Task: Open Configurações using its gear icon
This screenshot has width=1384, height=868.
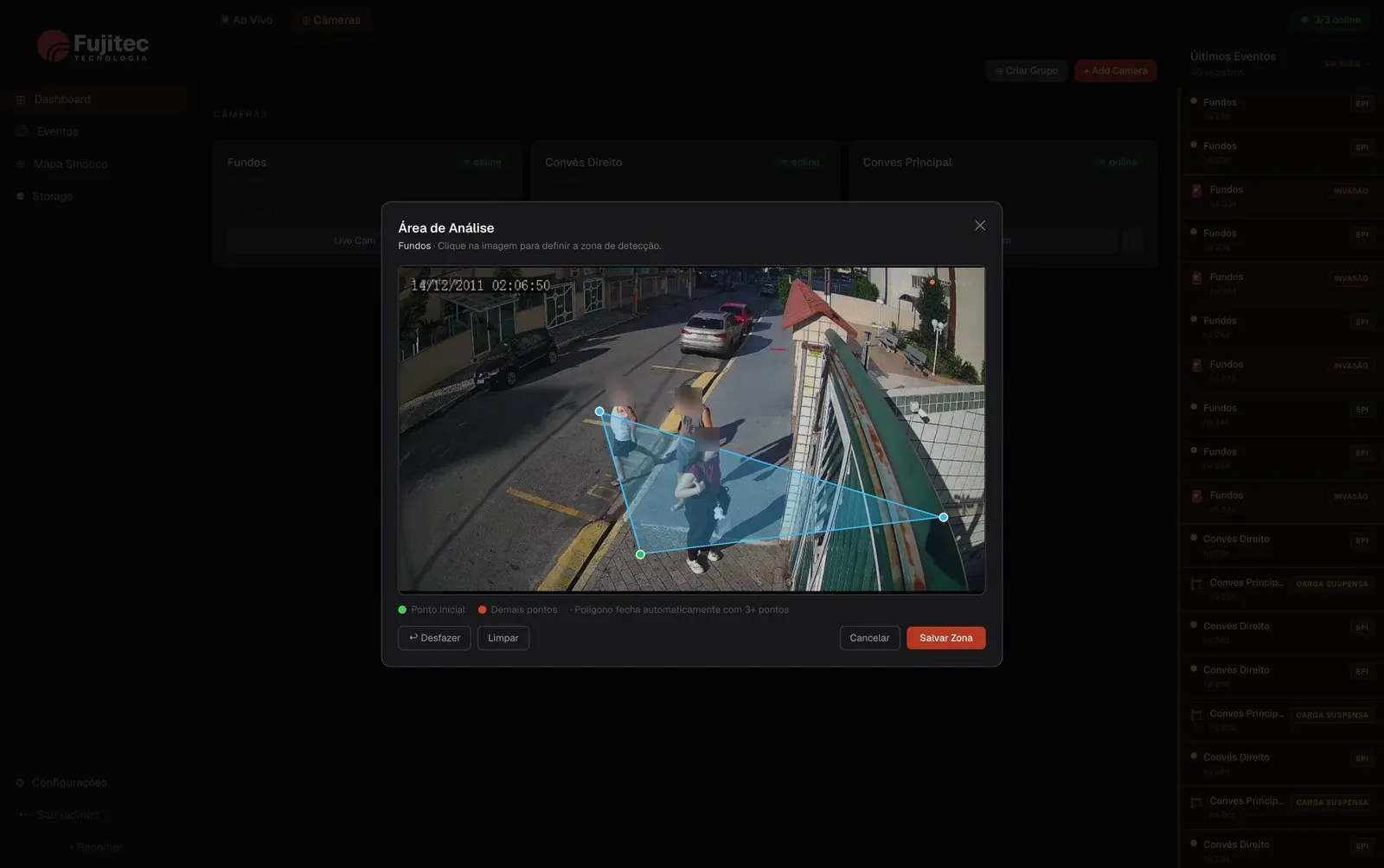Action: click(20, 783)
